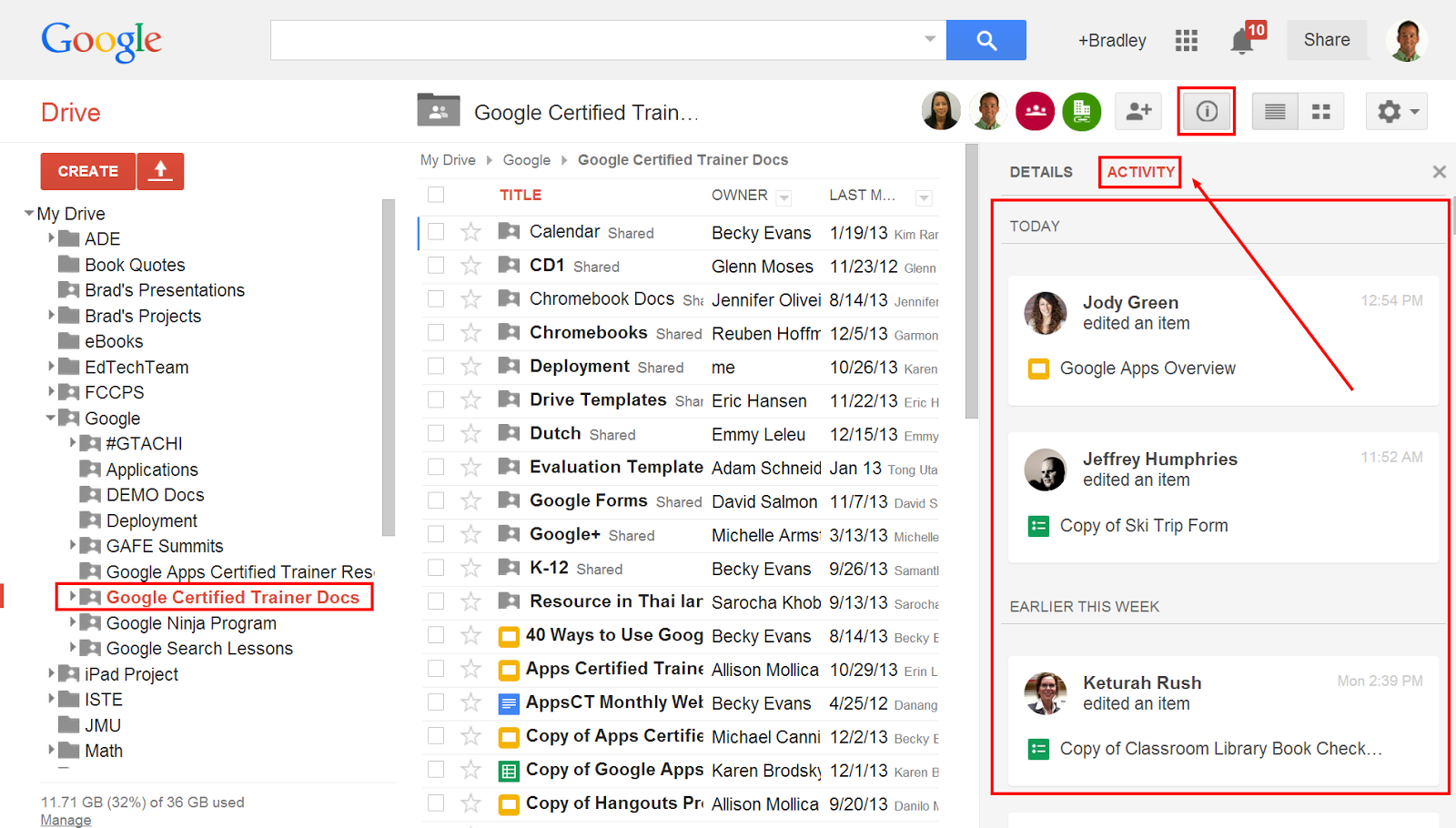Open the Last Modified column dropdown

click(x=924, y=197)
